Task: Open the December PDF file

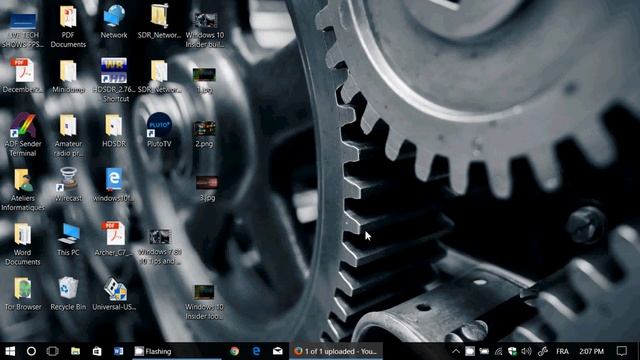Action: (x=23, y=76)
